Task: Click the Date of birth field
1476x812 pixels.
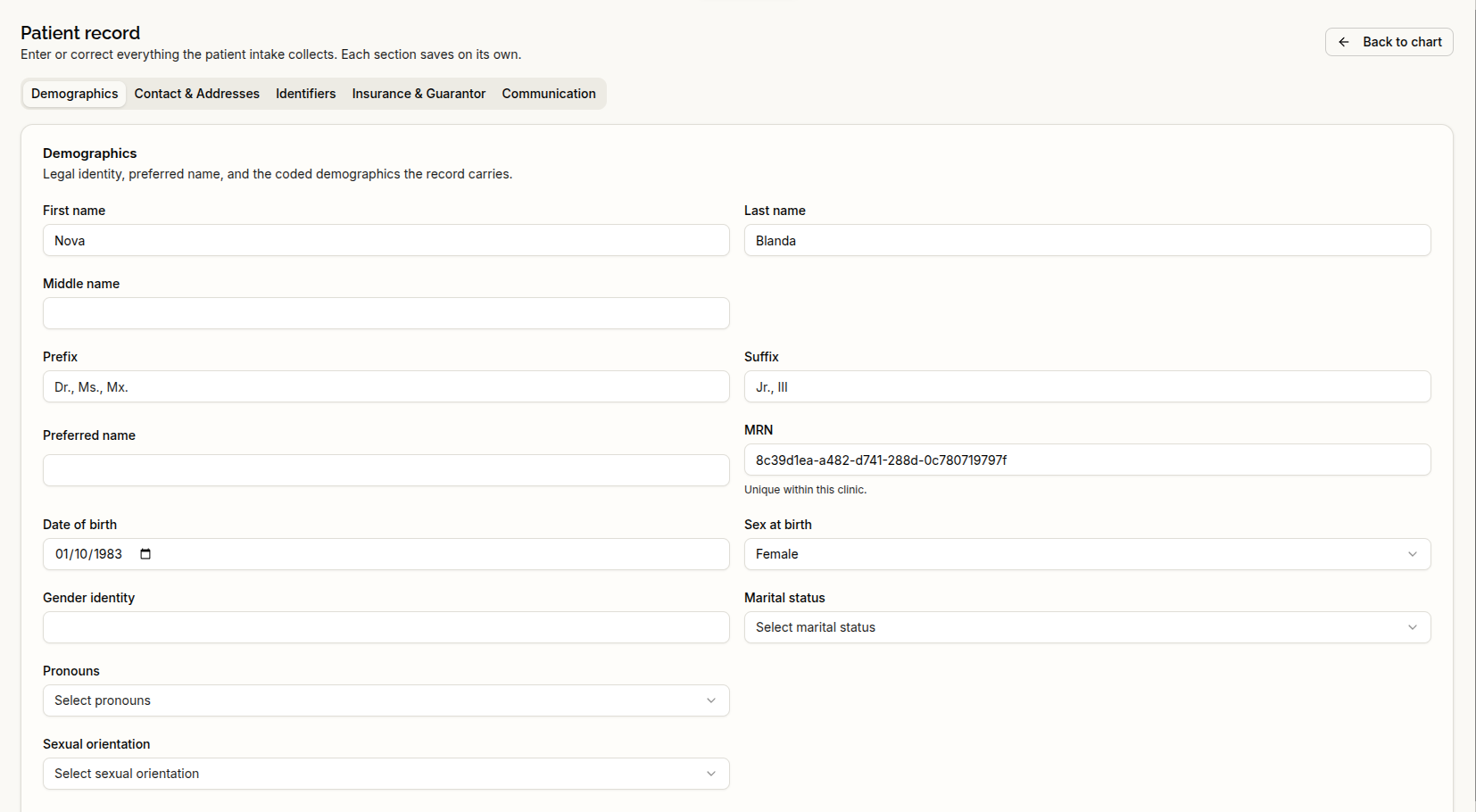Action: (x=386, y=554)
